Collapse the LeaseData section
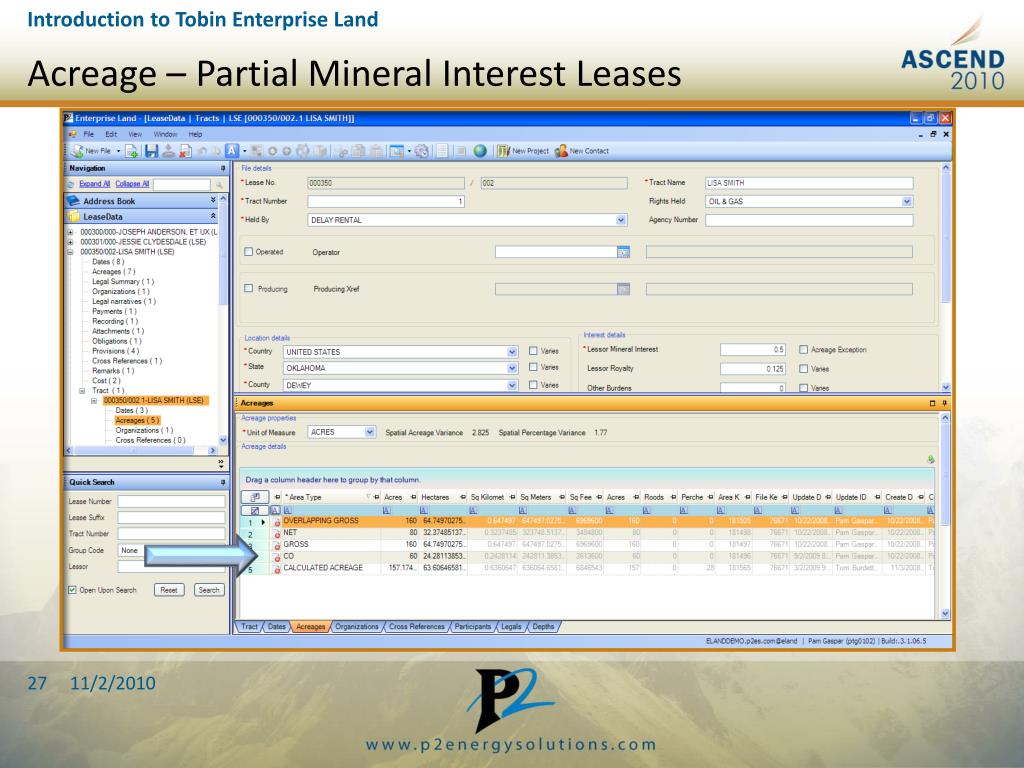 pyautogui.click(x=213, y=216)
